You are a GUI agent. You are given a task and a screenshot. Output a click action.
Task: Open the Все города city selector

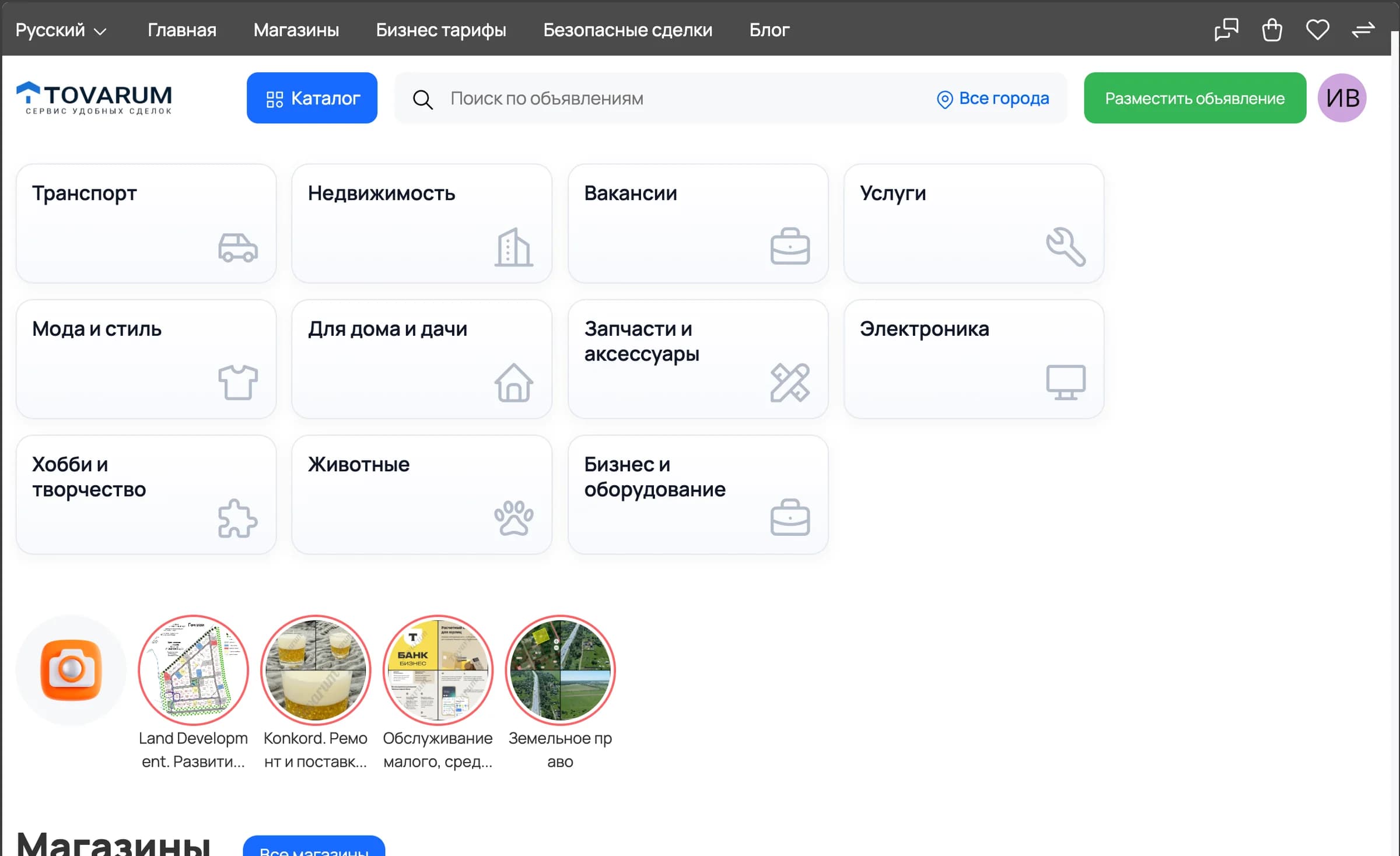(x=993, y=99)
